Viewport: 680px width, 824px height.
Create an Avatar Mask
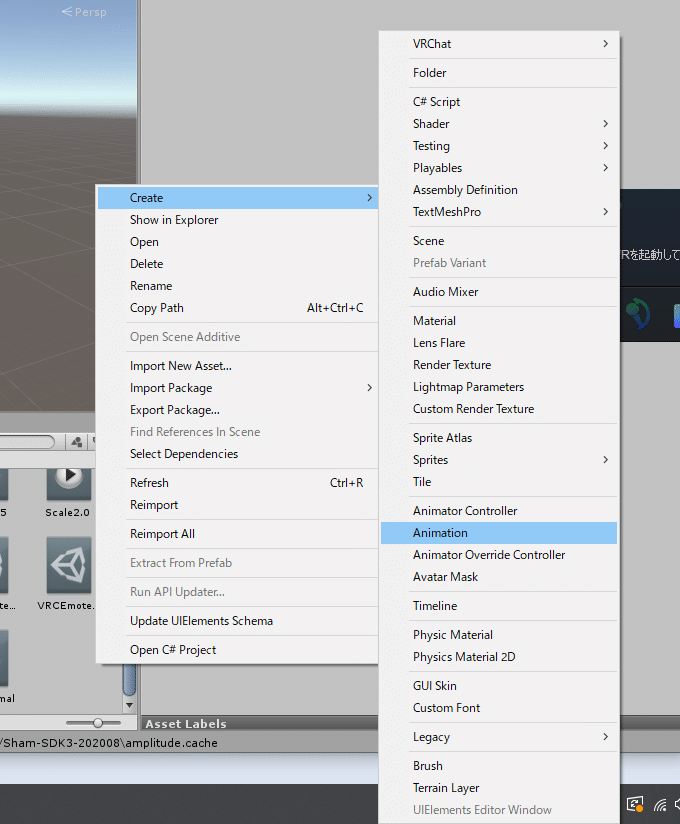pyautogui.click(x=499, y=578)
